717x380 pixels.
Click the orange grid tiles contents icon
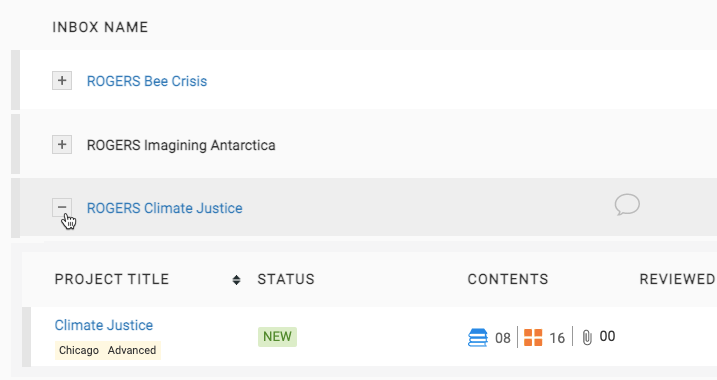(533, 338)
